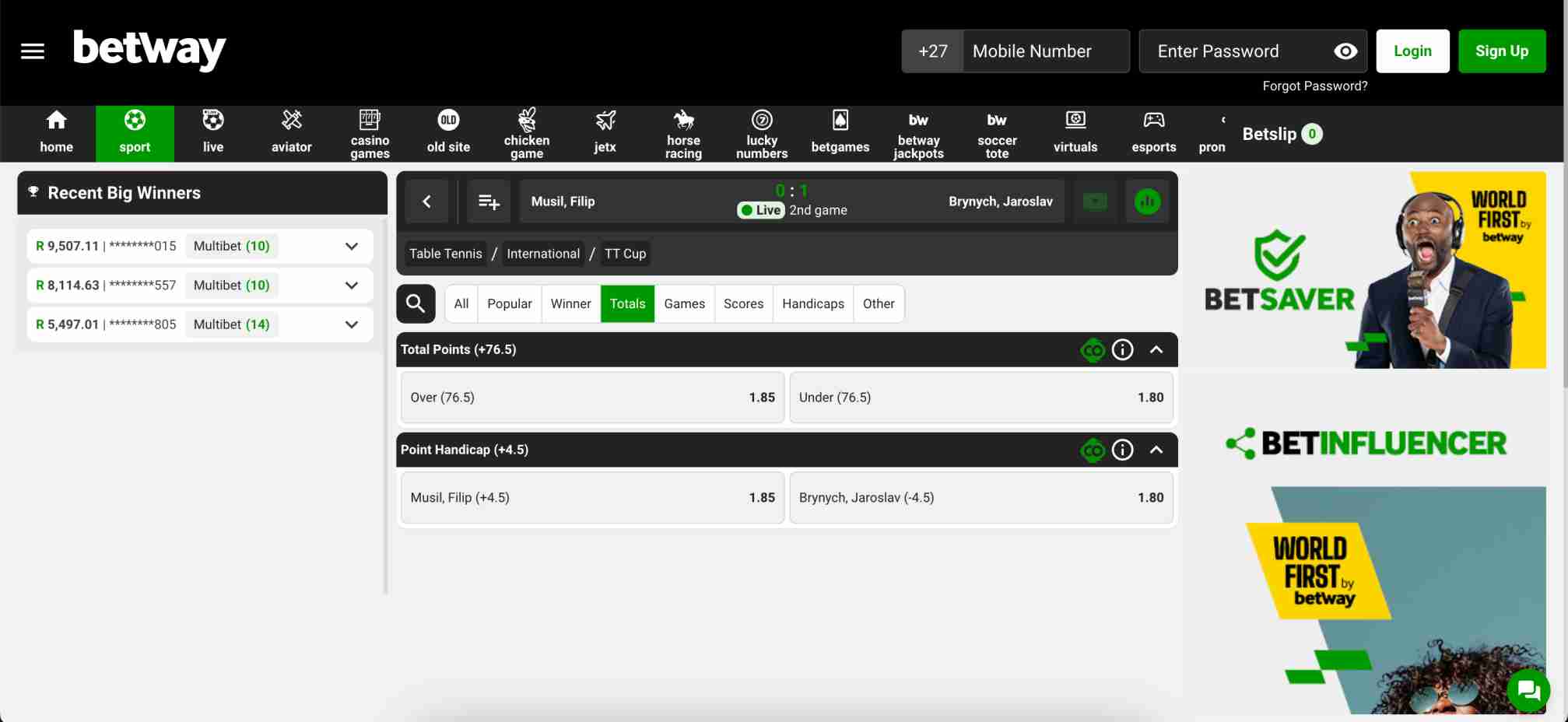This screenshot has height=722, width=1568.
Task: Select the Scores markets tab
Action: 743,303
